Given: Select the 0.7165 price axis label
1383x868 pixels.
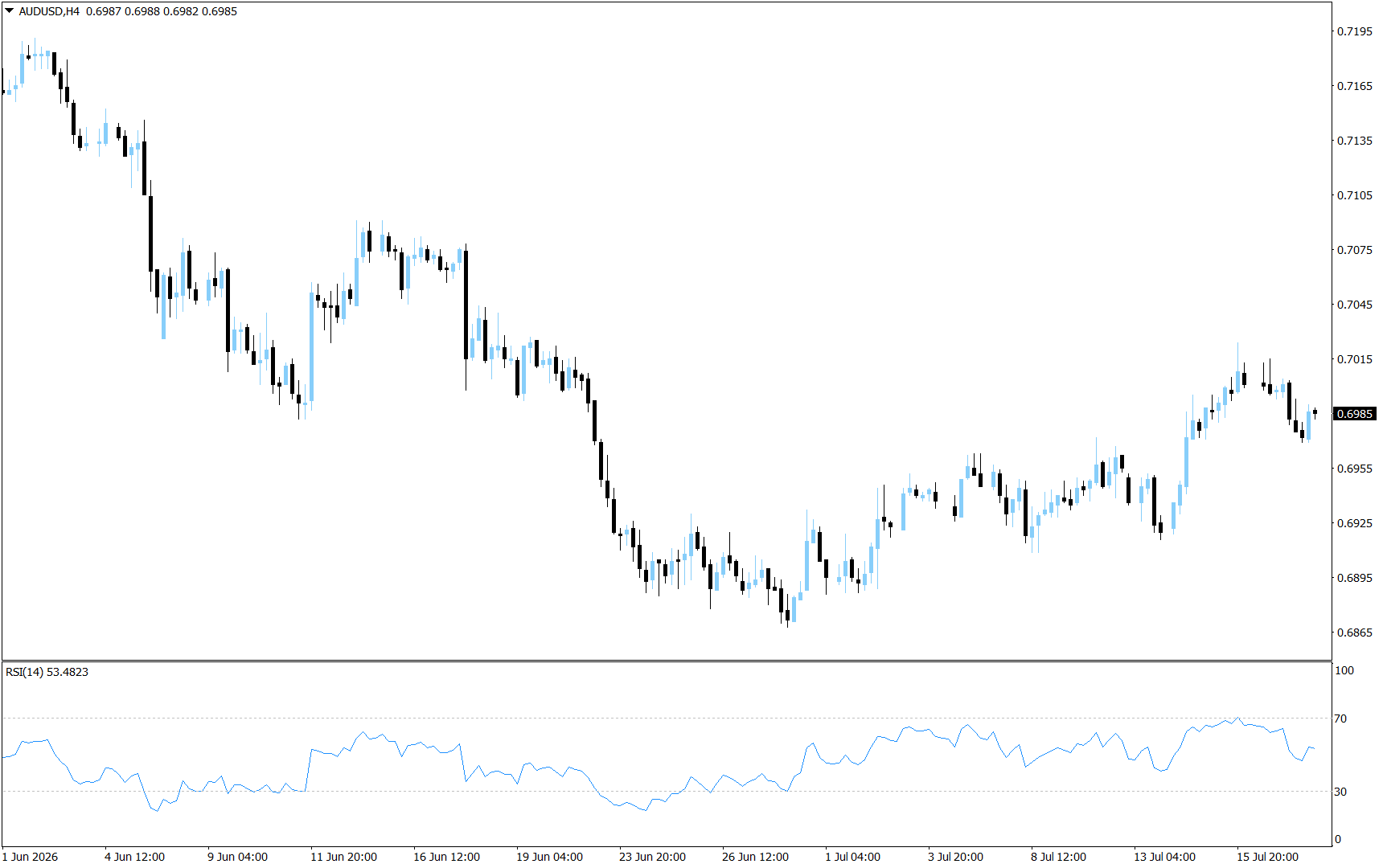Looking at the screenshot, I should (1354, 86).
